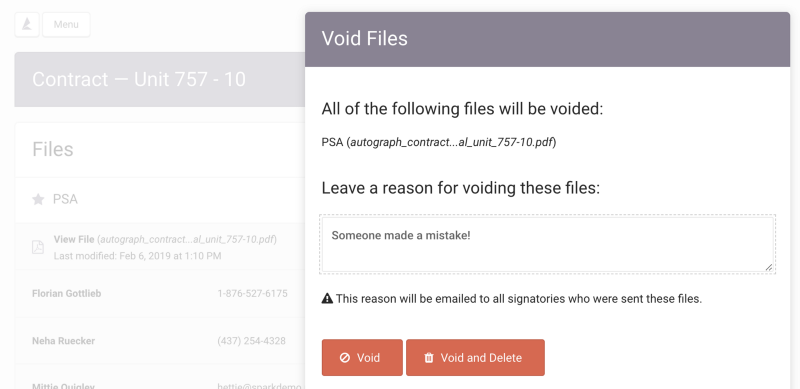Click the Void button
The image size is (800, 389).
click(x=362, y=357)
